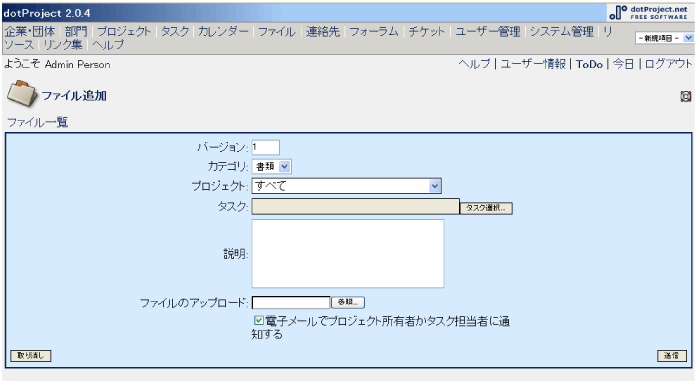This screenshot has width=700, height=385.
Task: Click into the バージョン input field
Action: click(x=266, y=147)
